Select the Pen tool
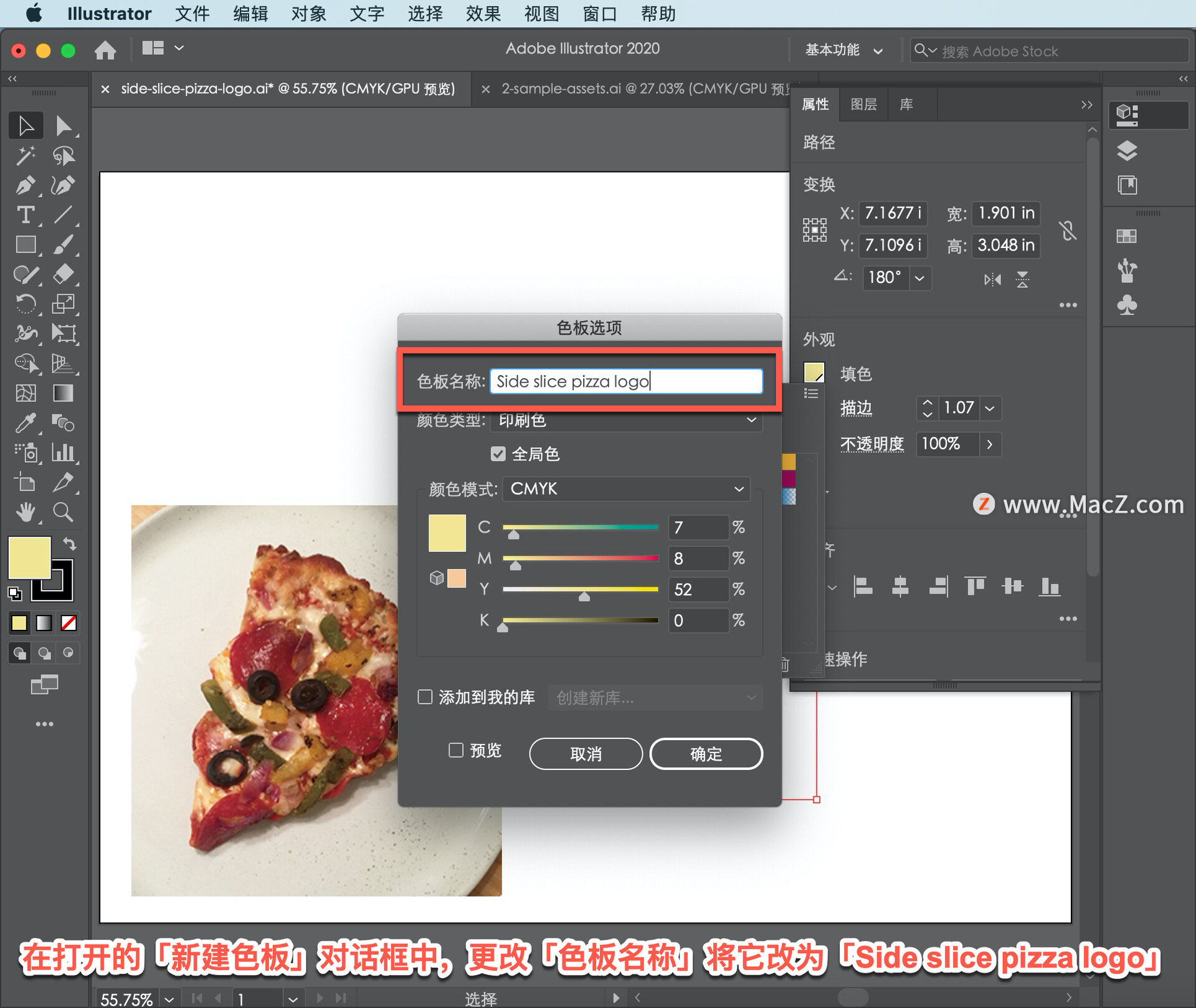1196x1008 pixels. [25, 185]
